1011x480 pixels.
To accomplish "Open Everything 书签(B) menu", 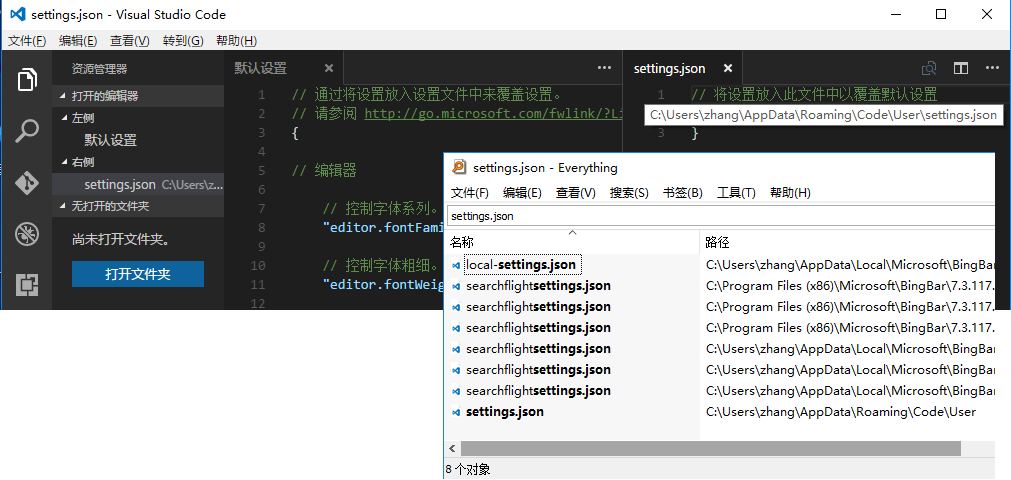I will click(683, 193).
